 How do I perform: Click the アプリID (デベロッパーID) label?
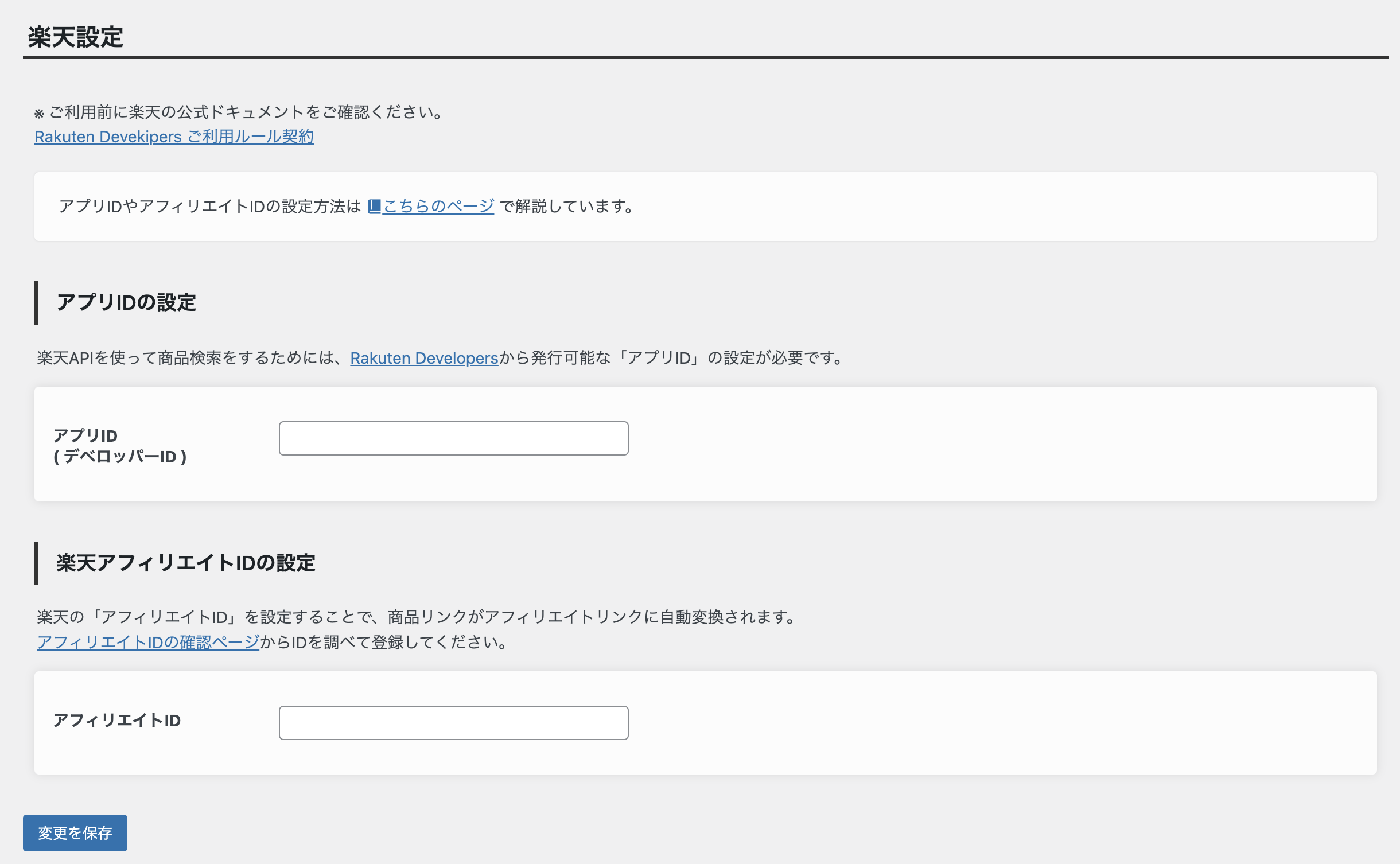tap(120, 446)
